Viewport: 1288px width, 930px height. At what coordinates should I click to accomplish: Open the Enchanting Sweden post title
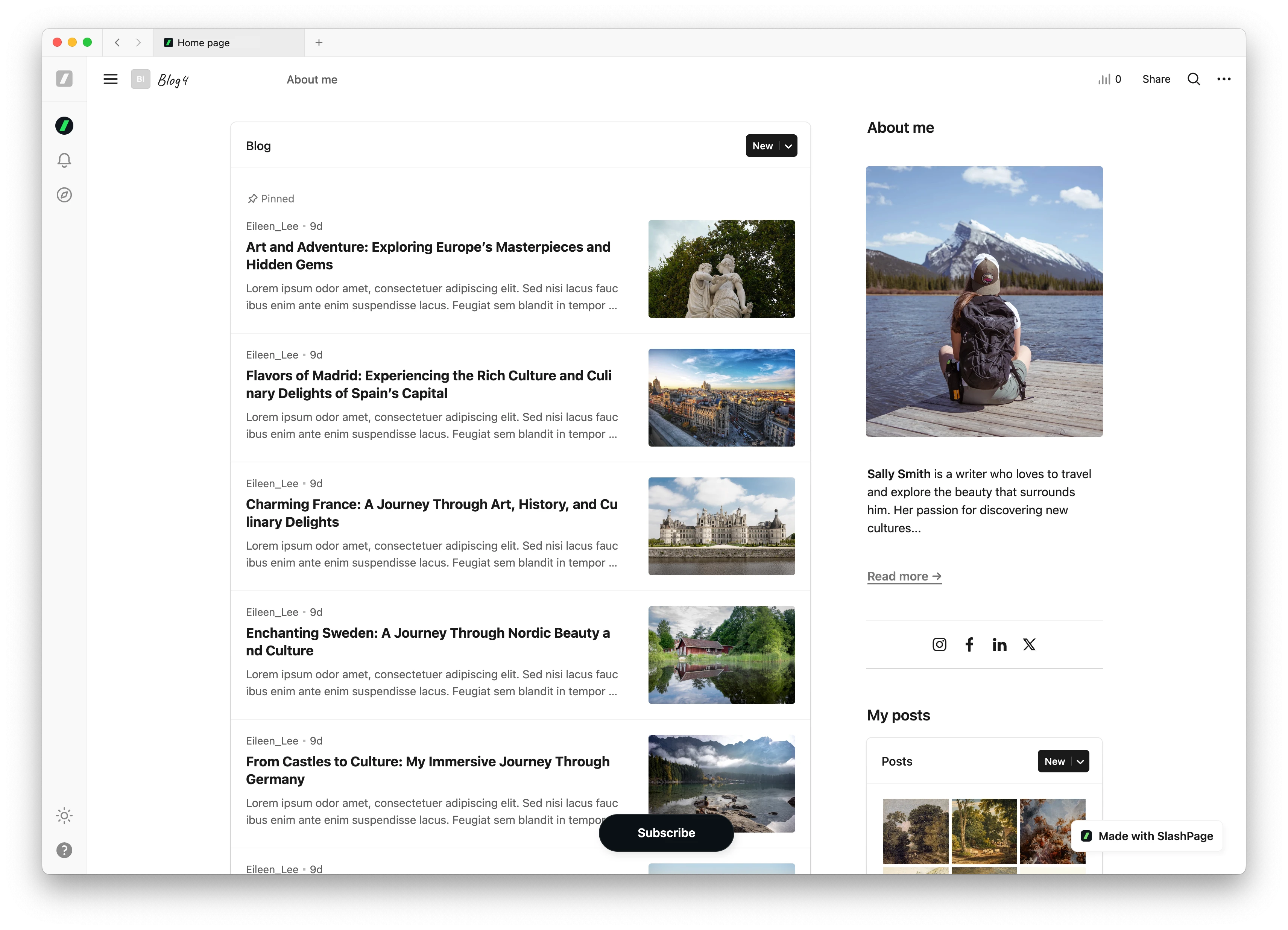point(428,641)
